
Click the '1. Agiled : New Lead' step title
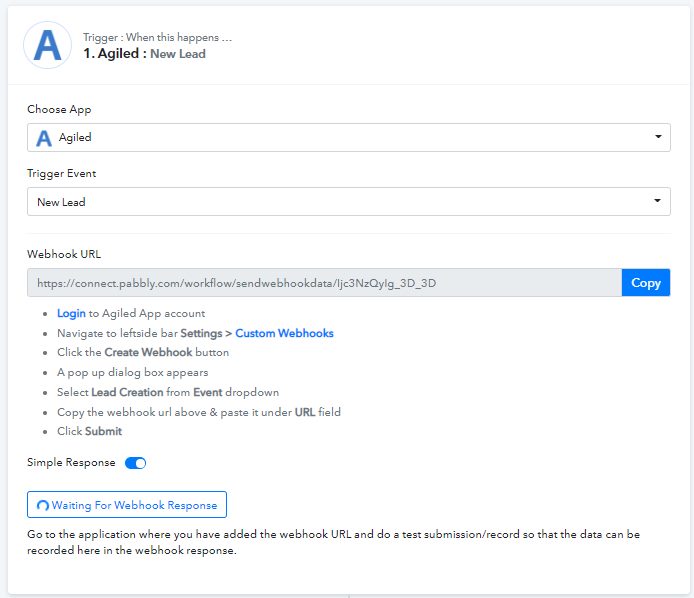pyautogui.click(x=144, y=54)
